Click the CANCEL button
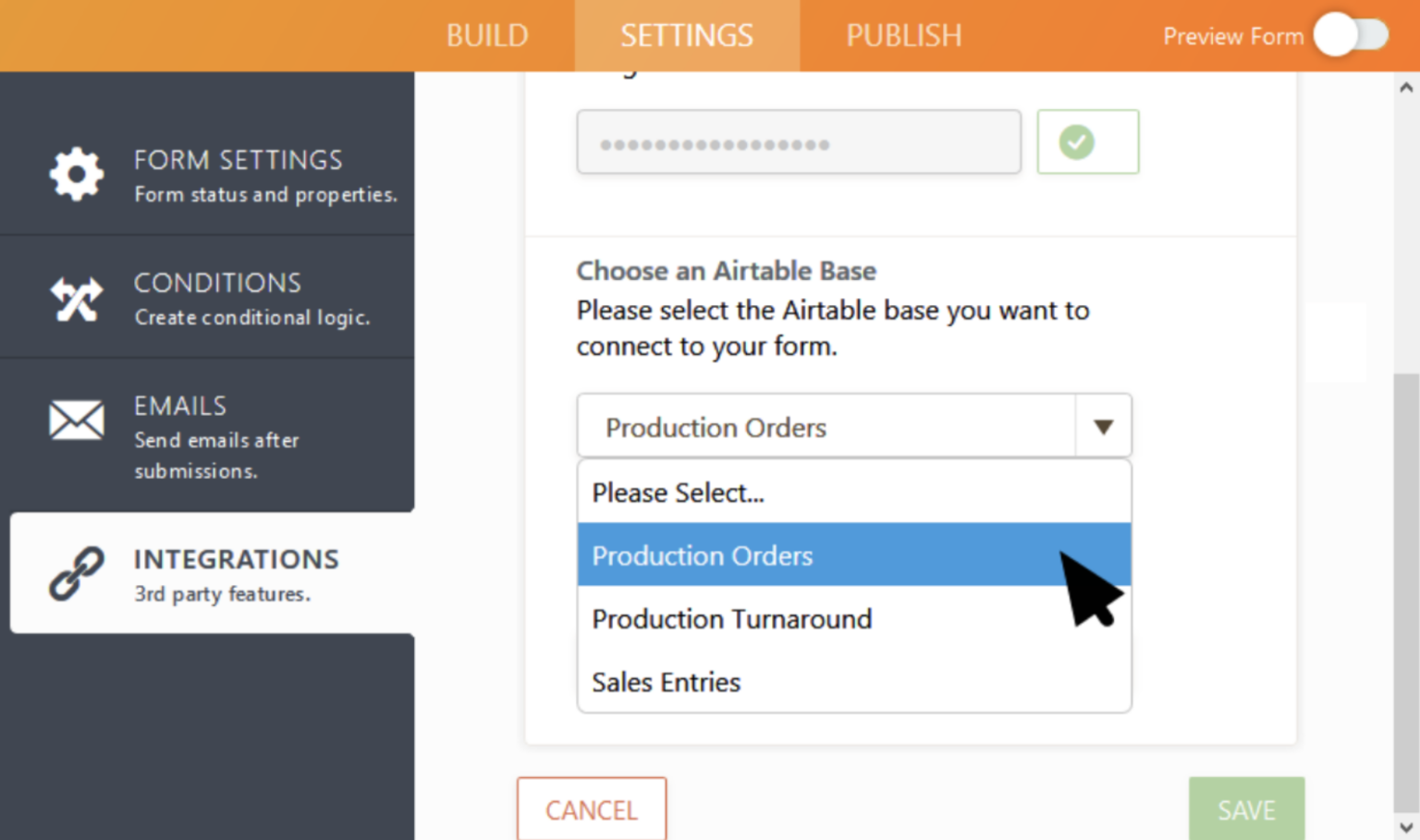 coord(592,810)
